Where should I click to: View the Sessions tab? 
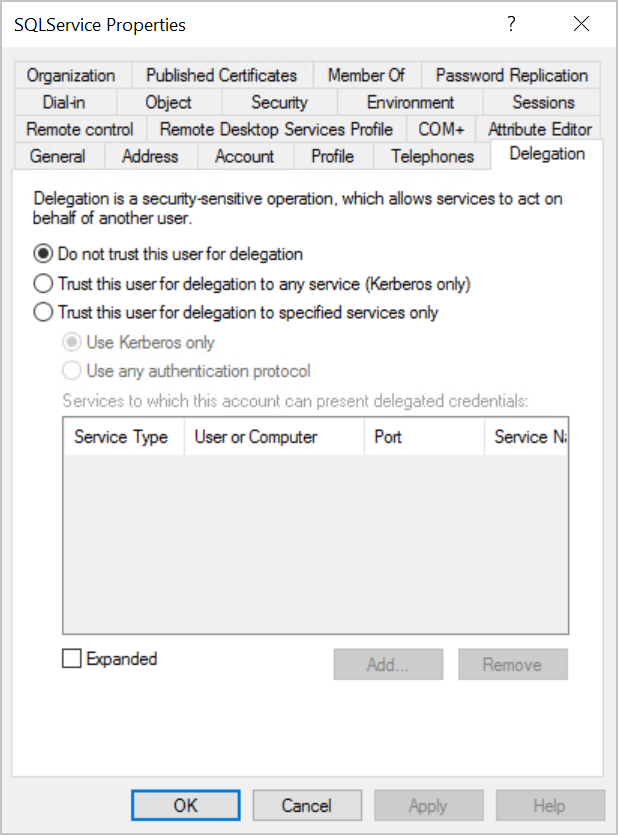tap(543, 102)
